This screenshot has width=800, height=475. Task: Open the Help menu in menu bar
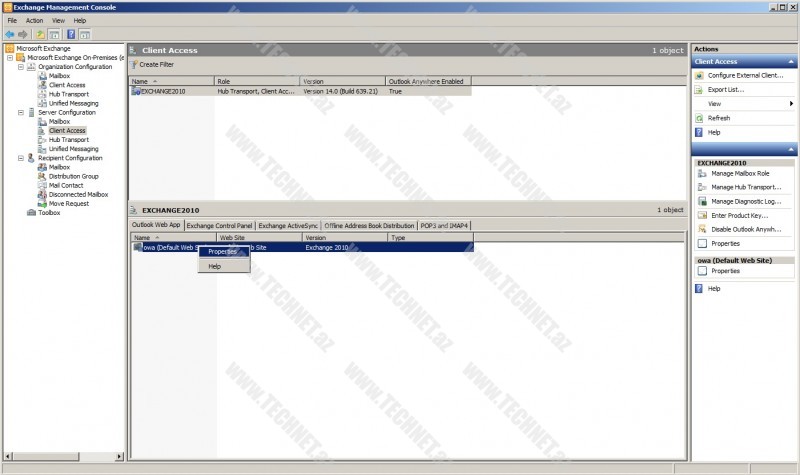click(80, 21)
